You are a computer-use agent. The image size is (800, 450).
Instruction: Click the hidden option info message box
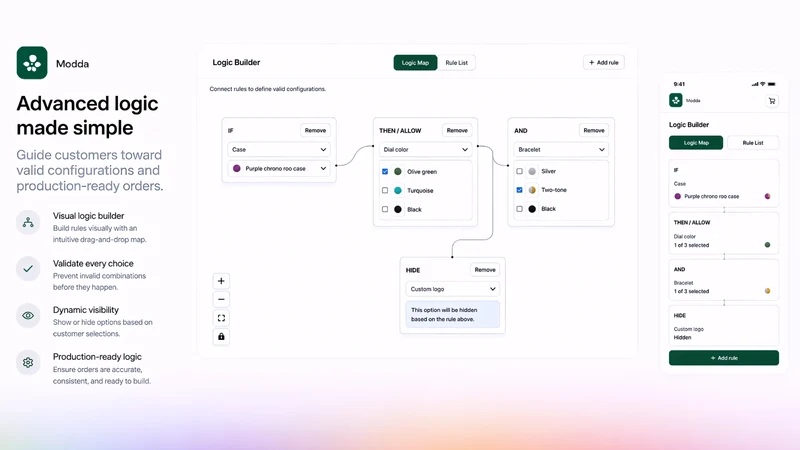click(x=453, y=314)
